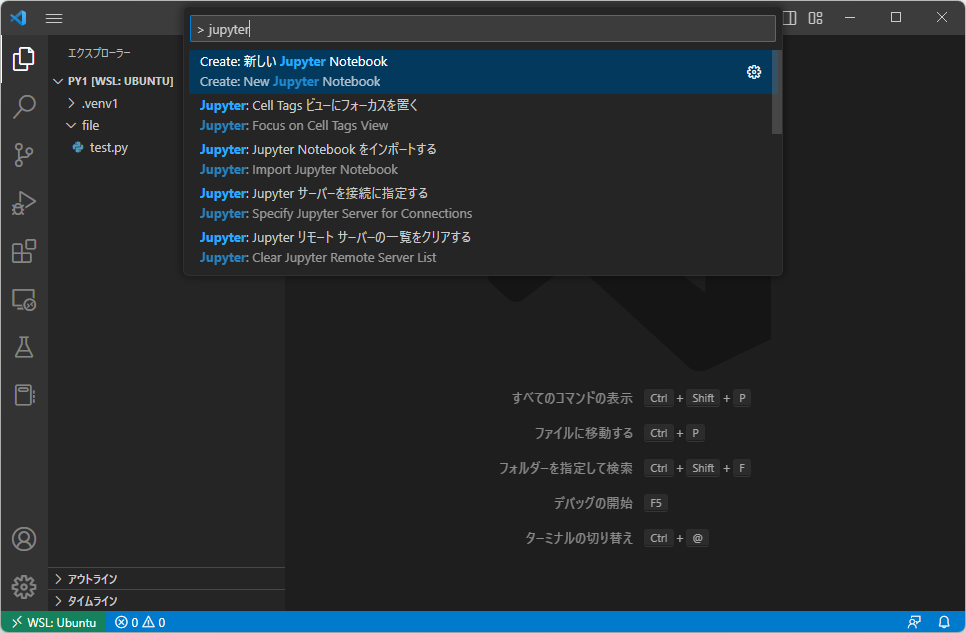This screenshot has width=966, height=633.
Task: Open the Accounts icon in the activity bar
Action: [23, 539]
